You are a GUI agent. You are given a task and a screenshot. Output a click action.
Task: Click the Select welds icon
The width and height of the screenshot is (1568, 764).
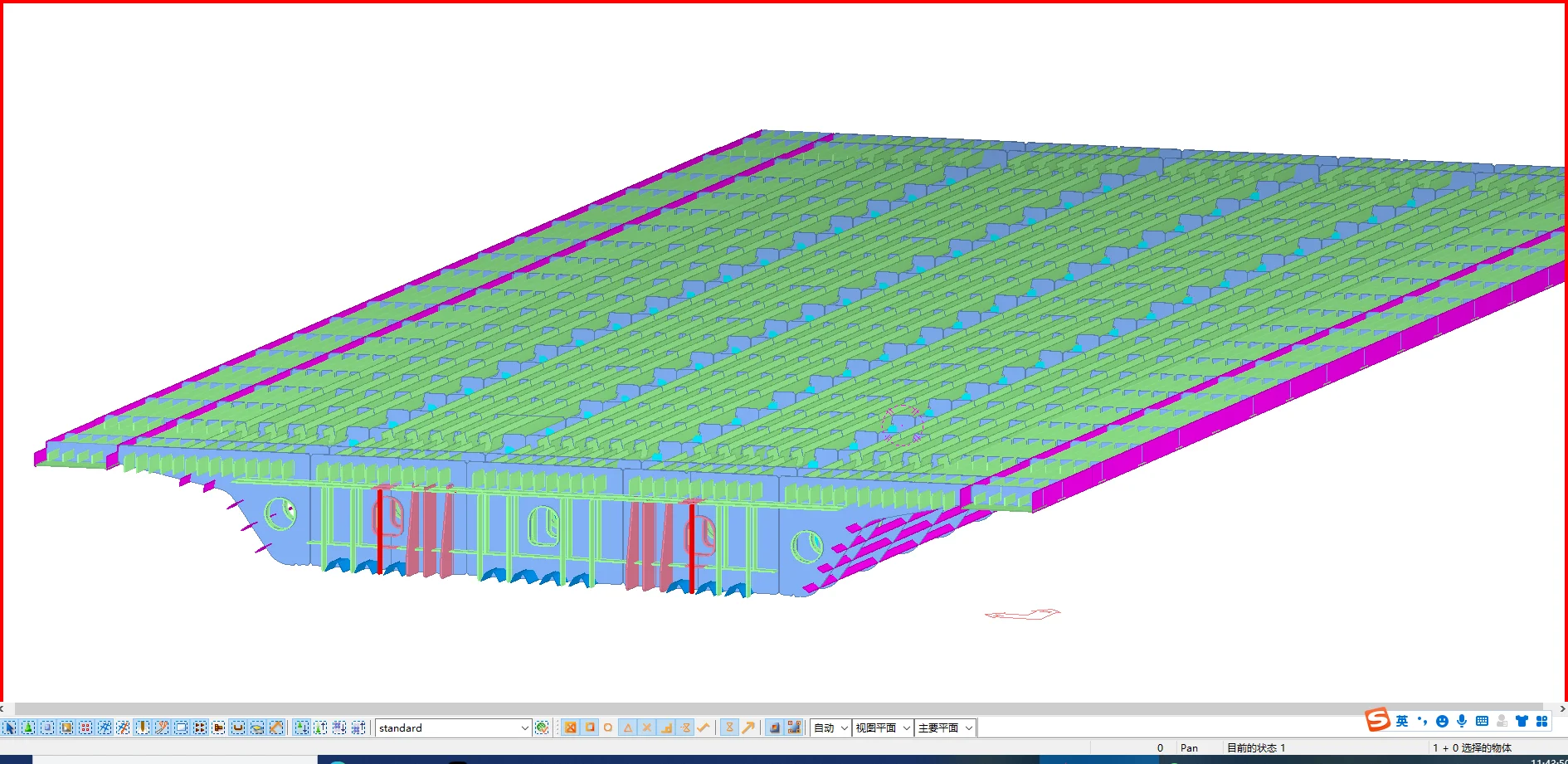(143, 728)
